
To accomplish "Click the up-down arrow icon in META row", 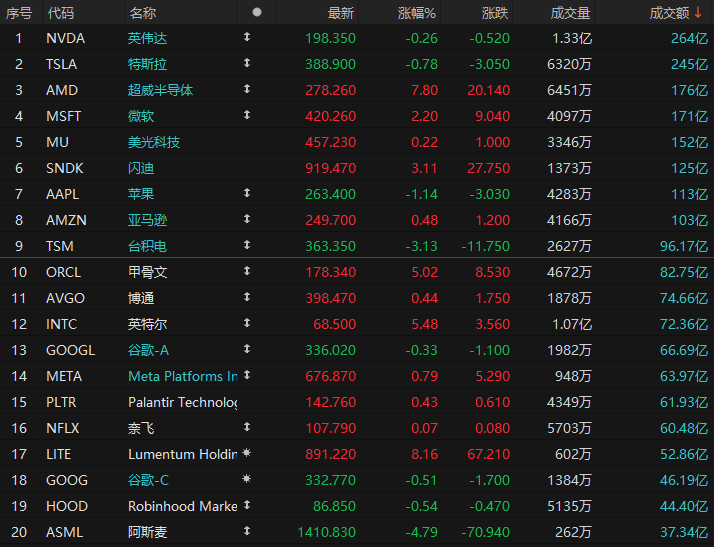I will 247,375.
